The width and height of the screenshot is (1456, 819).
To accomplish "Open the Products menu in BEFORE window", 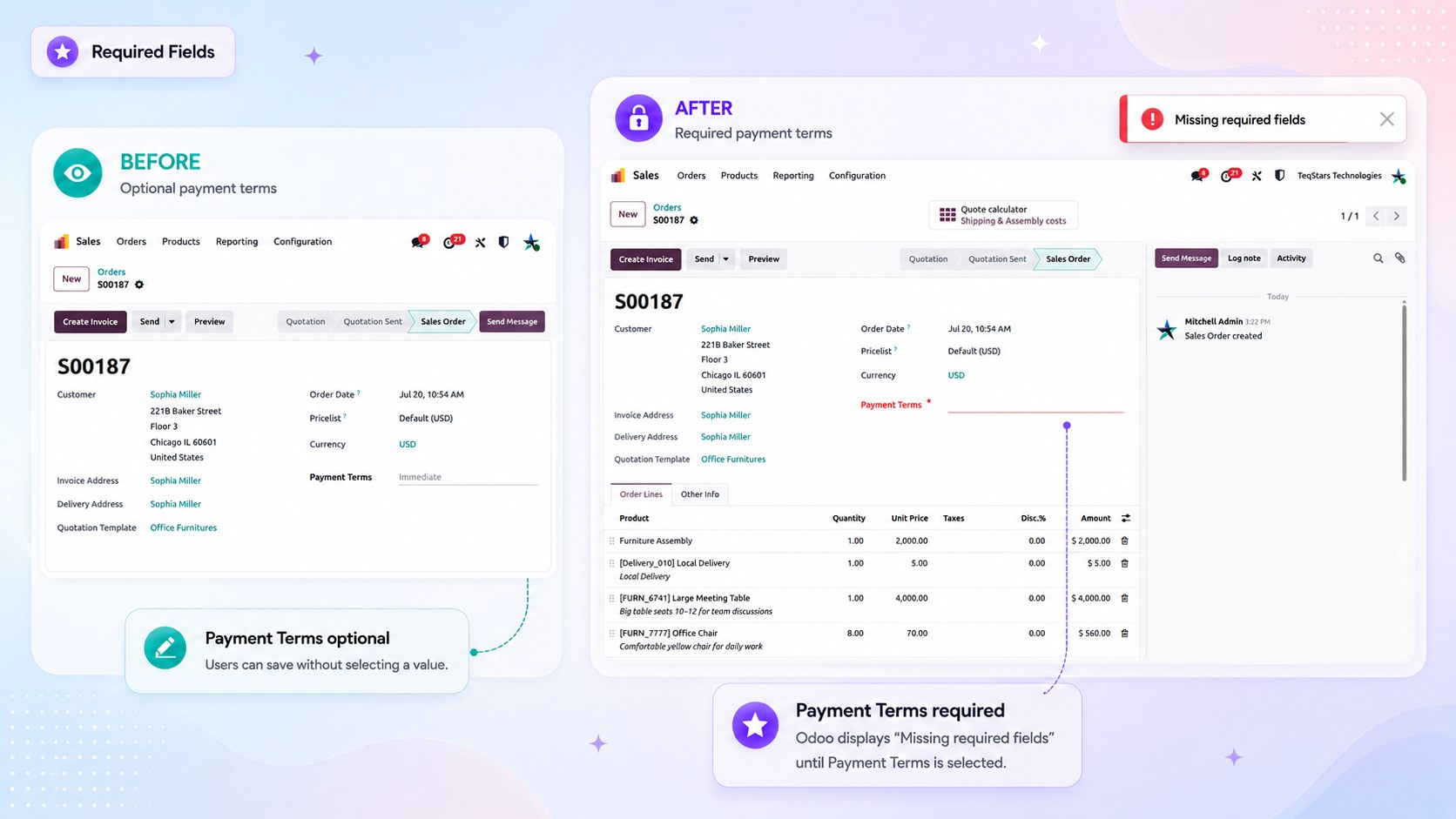I will 181,242.
